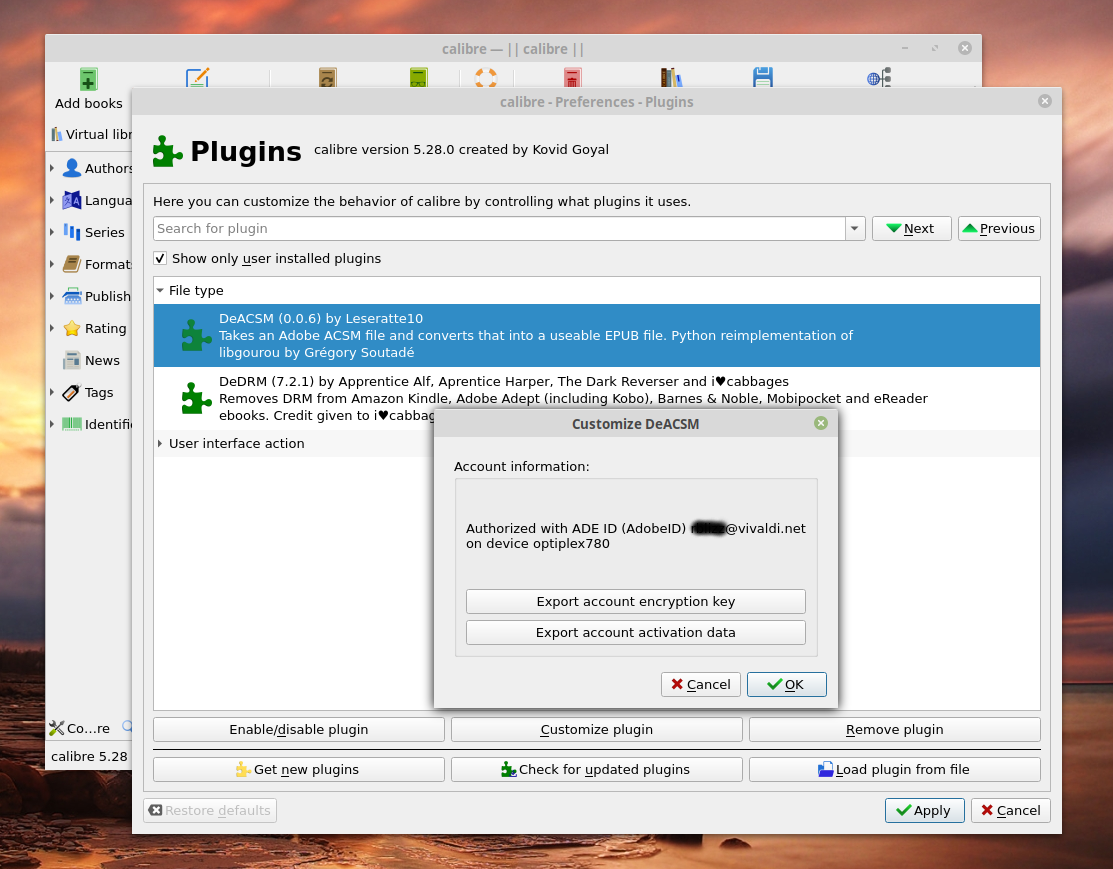Click the Publisher icon in sidebar
This screenshot has height=869, width=1113.
click(72, 296)
